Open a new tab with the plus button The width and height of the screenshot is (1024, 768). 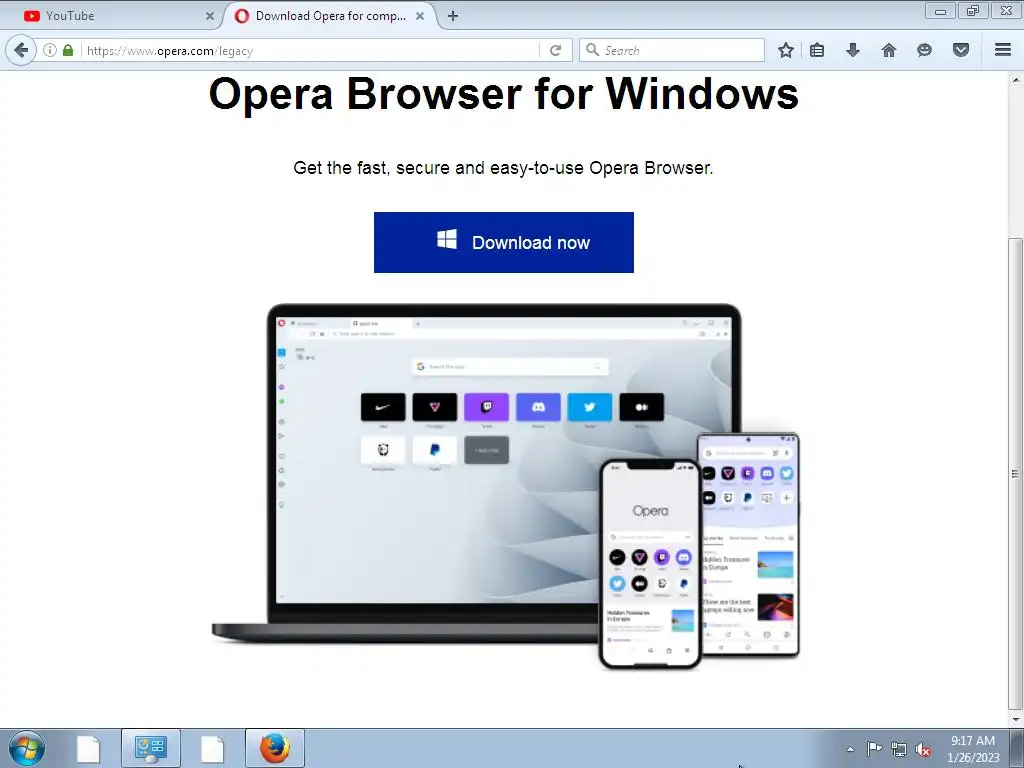click(453, 16)
